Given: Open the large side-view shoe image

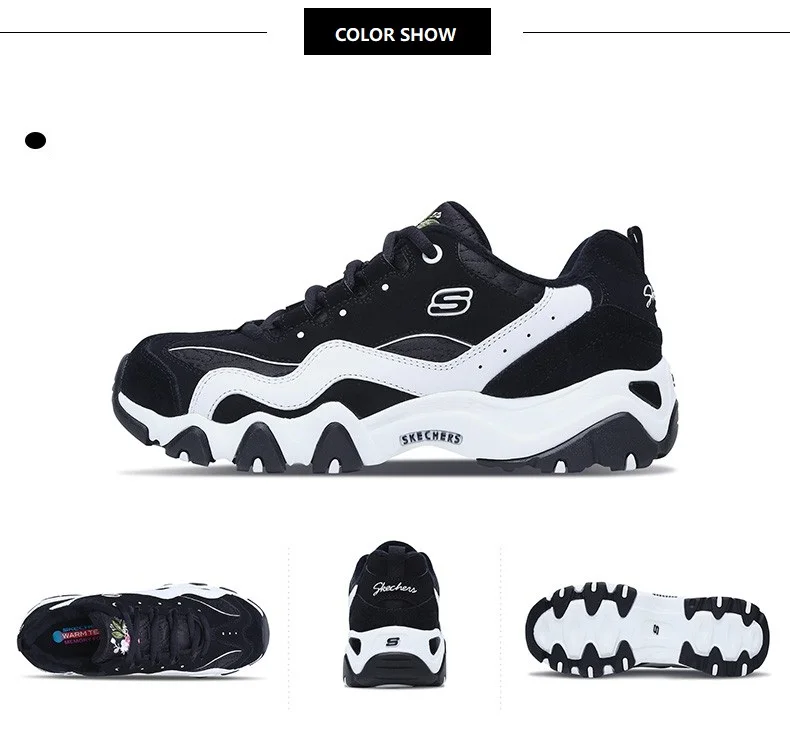Looking at the screenshot, I should click(x=396, y=337).
